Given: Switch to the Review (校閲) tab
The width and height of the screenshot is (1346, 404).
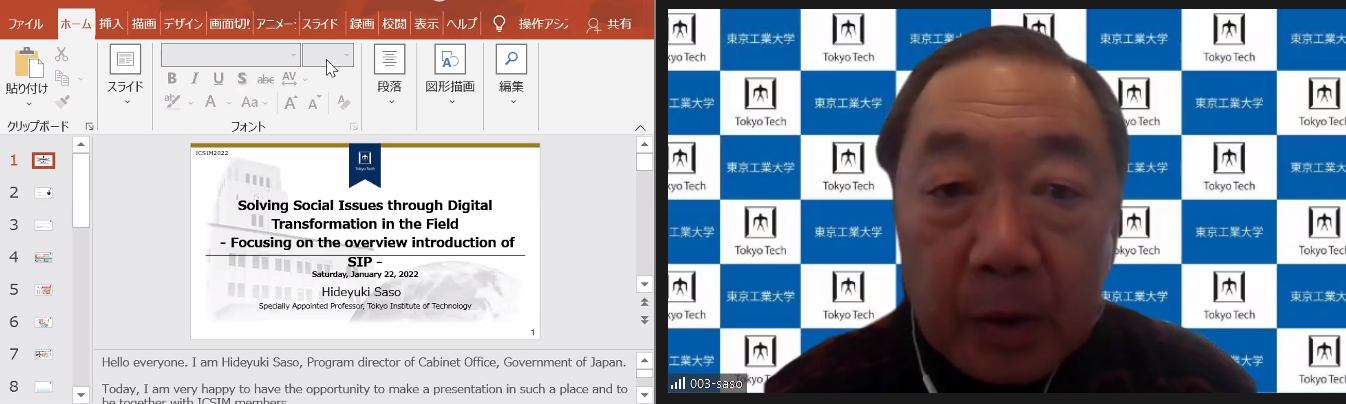Looking at the screenshot, I should pyautogui.click(x=394, y=23).
